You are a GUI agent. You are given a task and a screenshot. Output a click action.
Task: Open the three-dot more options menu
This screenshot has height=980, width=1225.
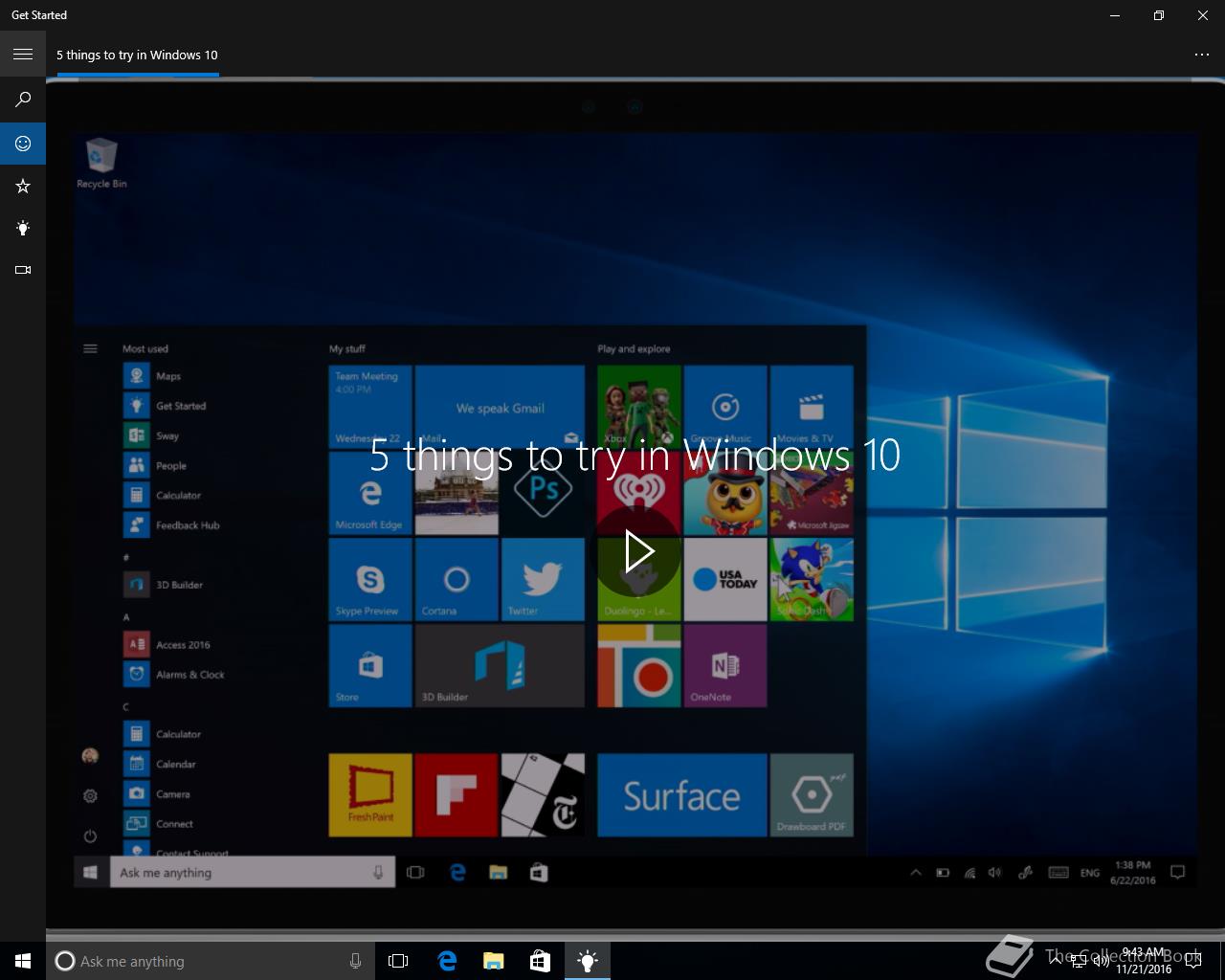click(x=1202, y=55)
